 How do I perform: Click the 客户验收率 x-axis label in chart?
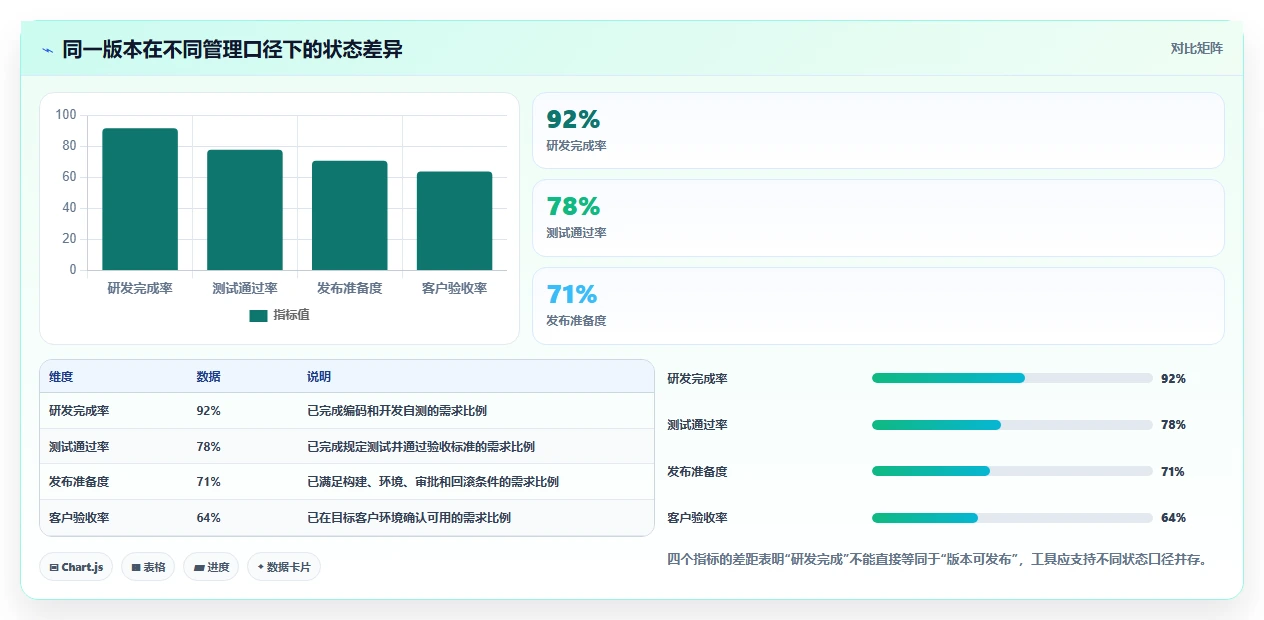(455, 288)
